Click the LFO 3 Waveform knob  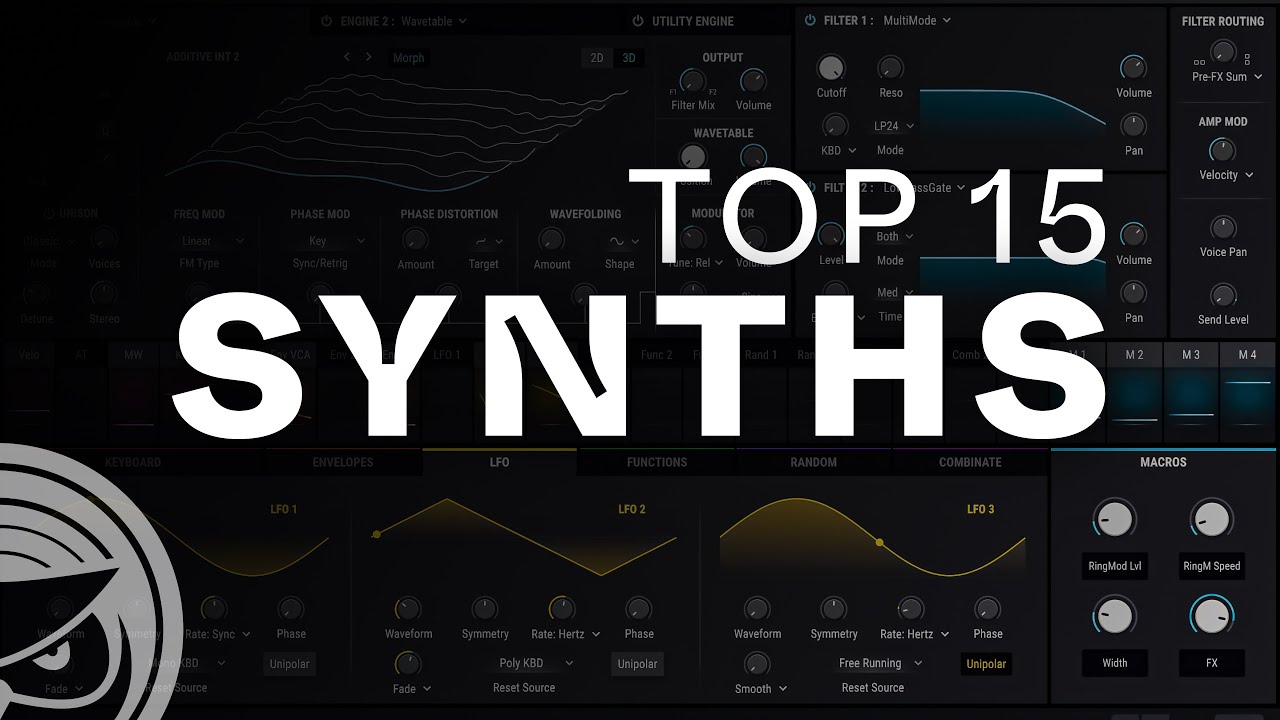(x=757, y=608)
